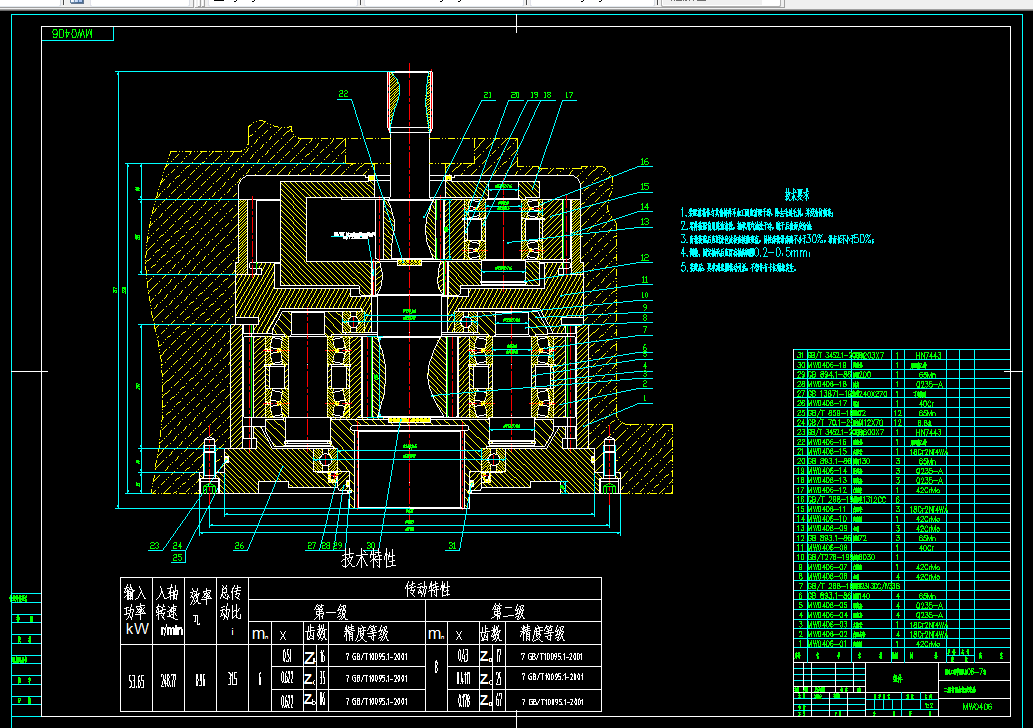Select balloon callout 31 below the drawing

[453, 546]
